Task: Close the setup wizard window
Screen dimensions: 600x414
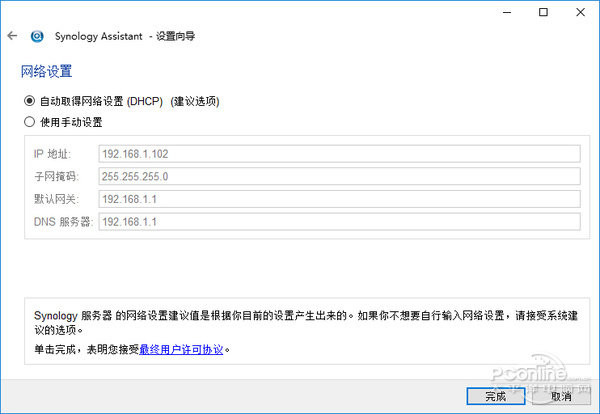Action: click(x=580, y=13)
